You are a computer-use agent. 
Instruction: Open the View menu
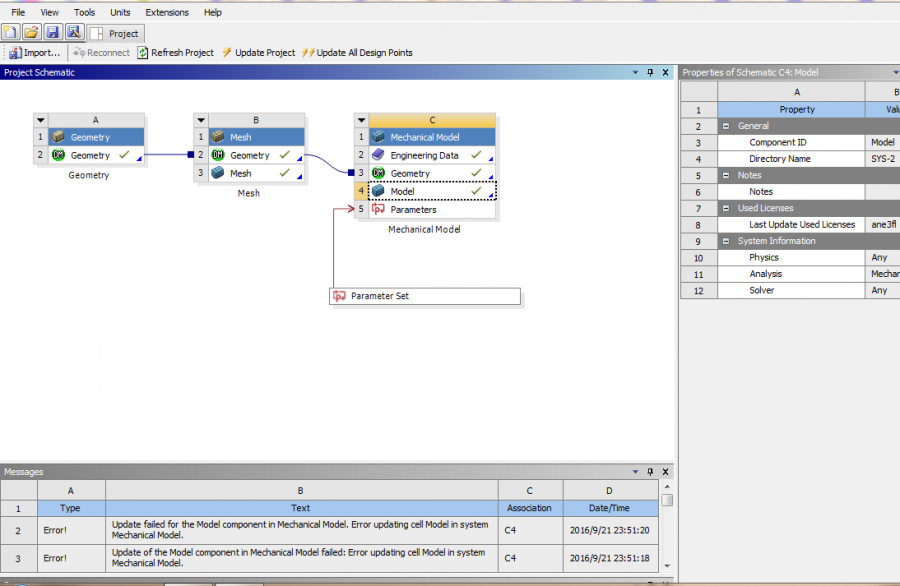(x=49, y=12)
